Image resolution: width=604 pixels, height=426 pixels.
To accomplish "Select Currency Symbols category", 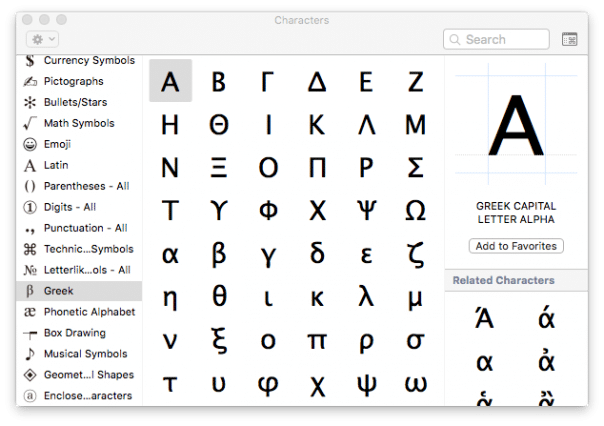I will click(79, 60).
